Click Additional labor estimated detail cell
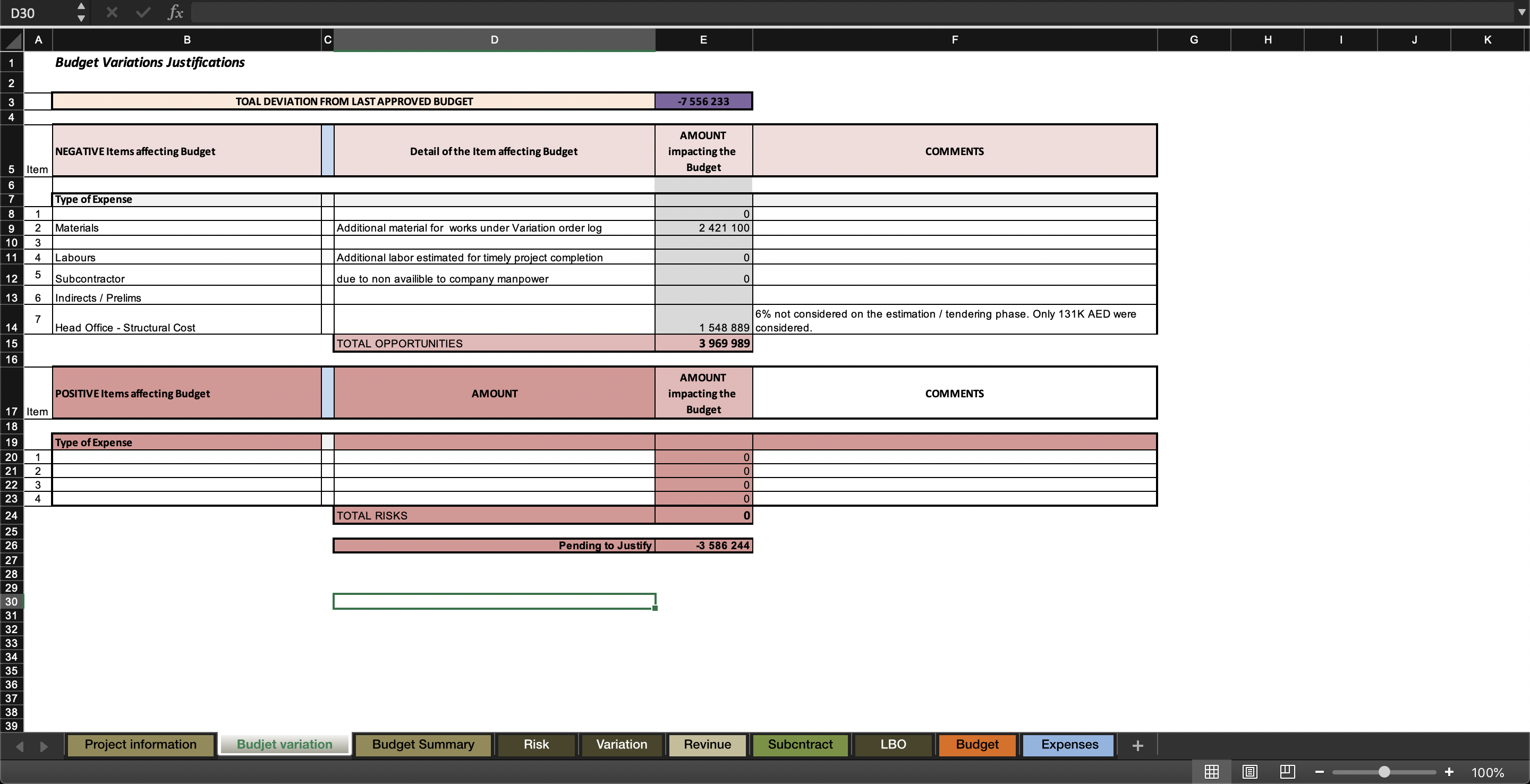 [x=494, y=257]
